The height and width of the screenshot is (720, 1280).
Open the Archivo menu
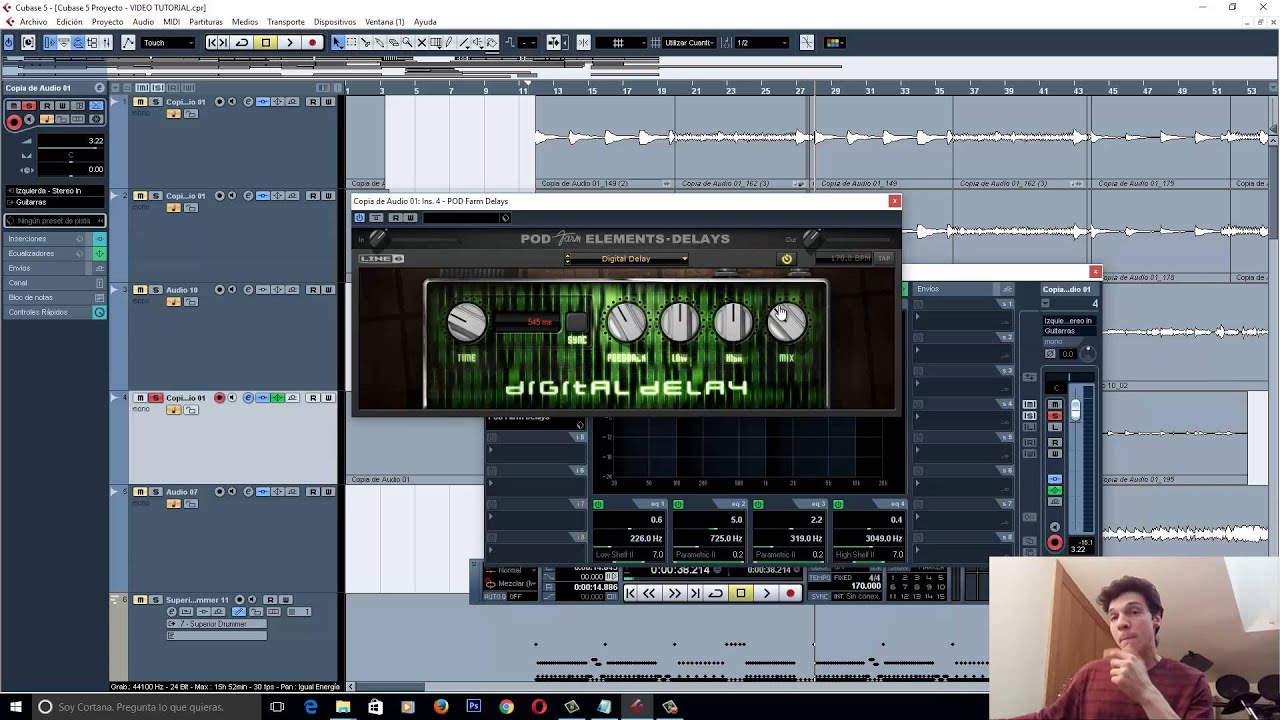(33, 22)
